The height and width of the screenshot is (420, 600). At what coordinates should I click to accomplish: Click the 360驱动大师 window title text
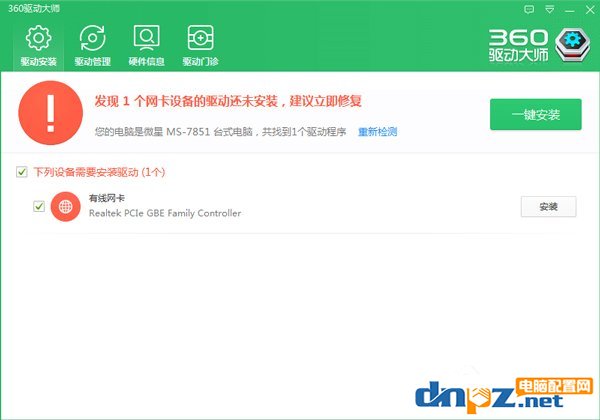pyautogui.click(x=34, y=8)
